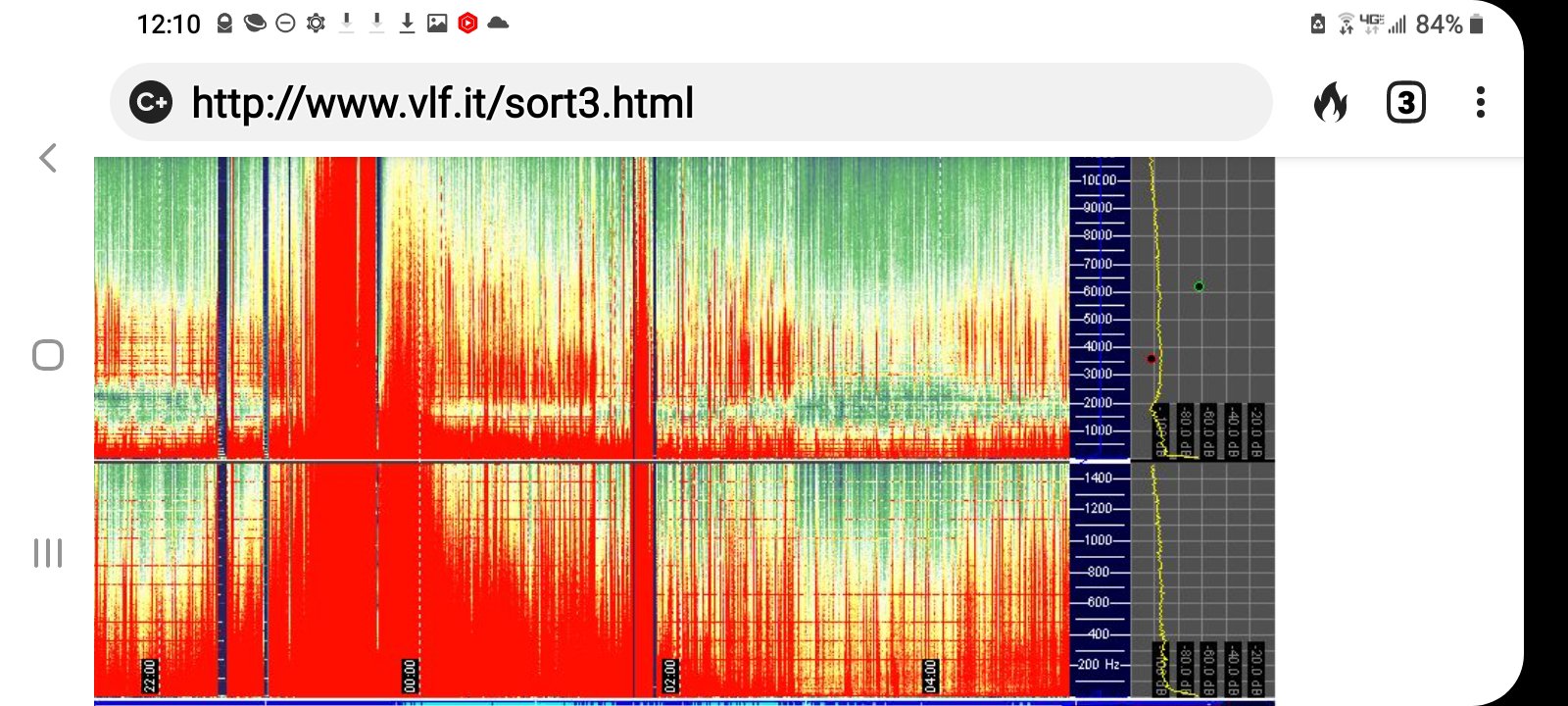Click the 22:00 time label on spectrogram

point(150,676)
